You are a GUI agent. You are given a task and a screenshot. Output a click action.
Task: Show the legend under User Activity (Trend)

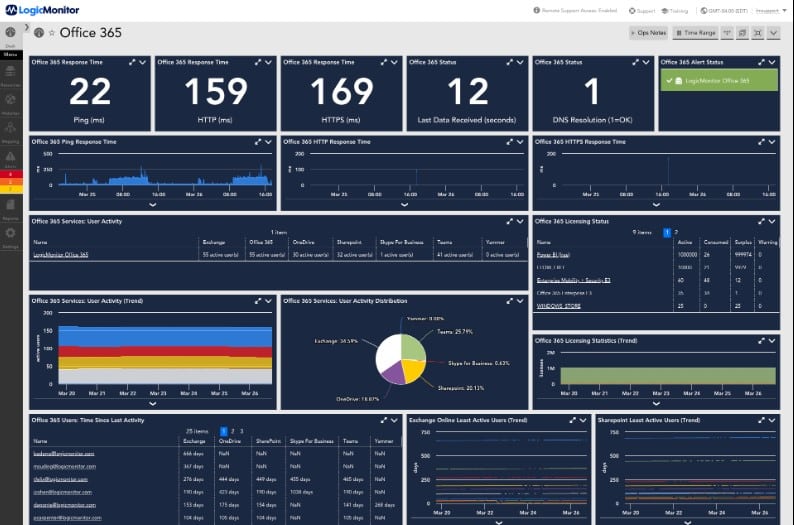point(153,404)
